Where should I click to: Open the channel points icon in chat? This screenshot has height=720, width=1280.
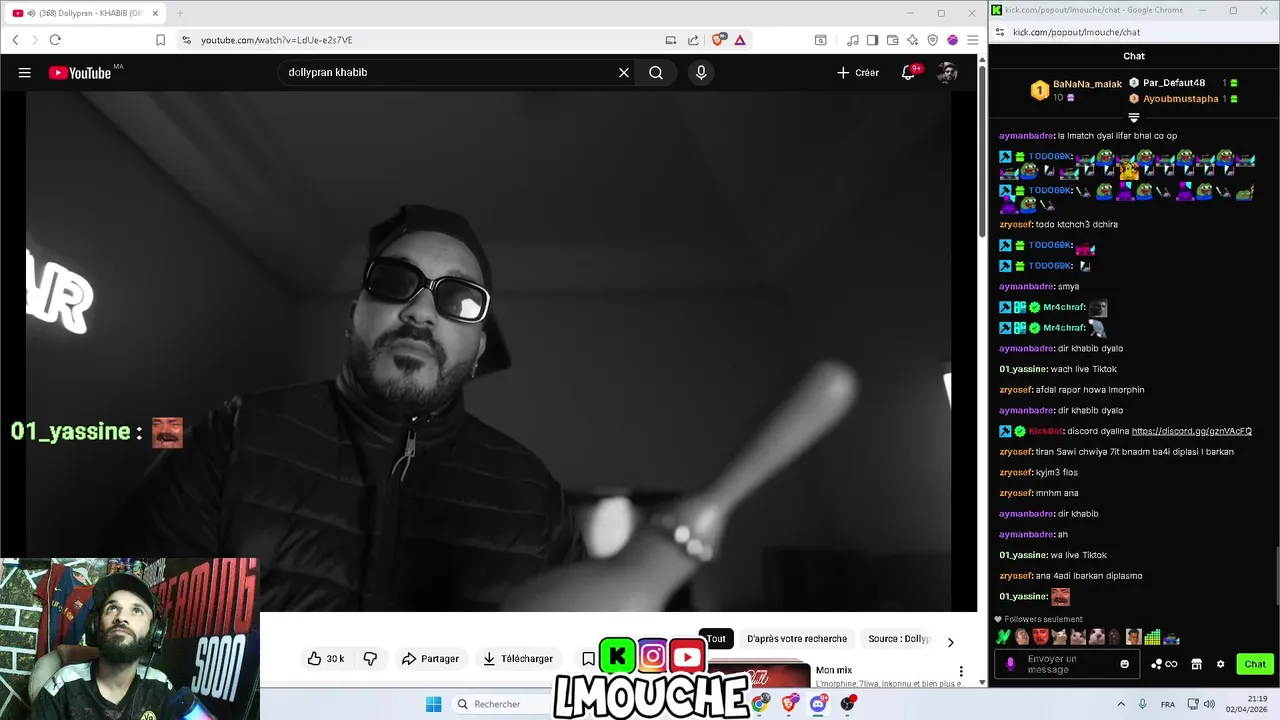pos(1164,664)
